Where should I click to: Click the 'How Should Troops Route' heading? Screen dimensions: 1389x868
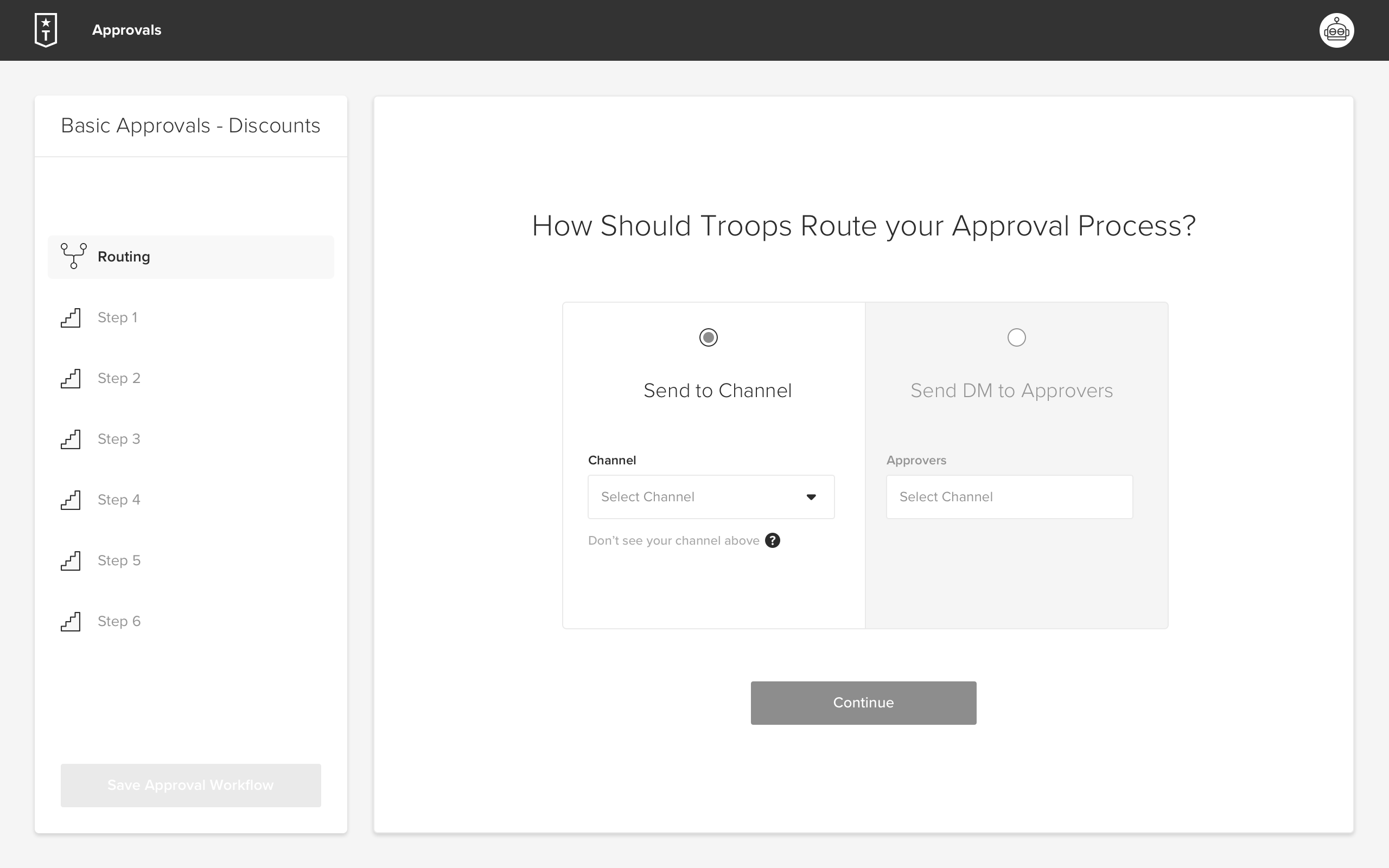[x=863, y=226]
